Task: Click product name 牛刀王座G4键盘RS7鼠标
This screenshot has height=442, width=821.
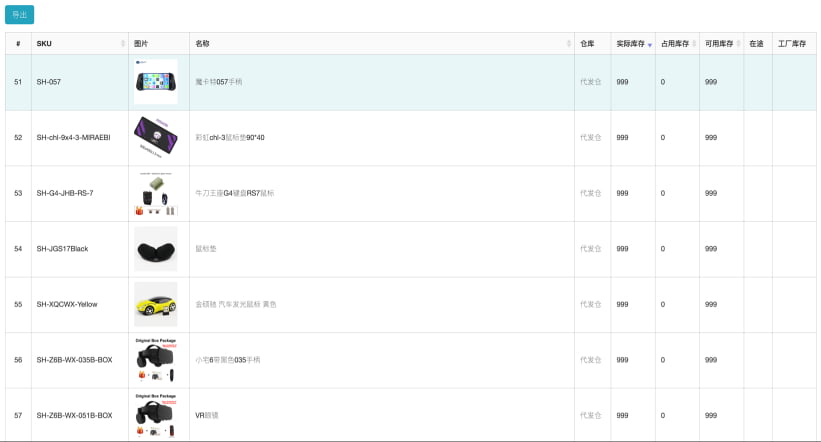Action: point(235,193)
